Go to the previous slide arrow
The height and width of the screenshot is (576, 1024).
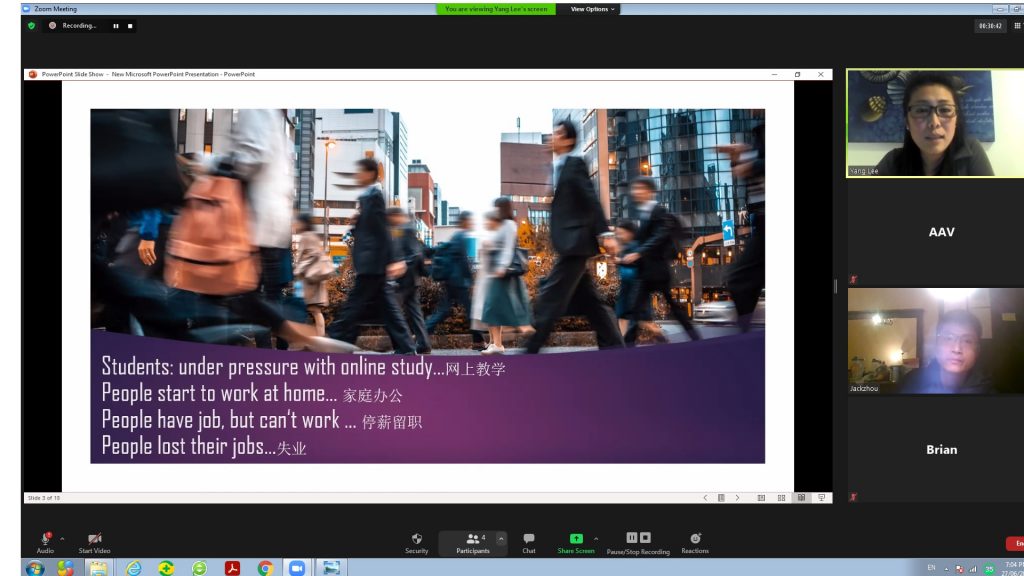(705, 497)
